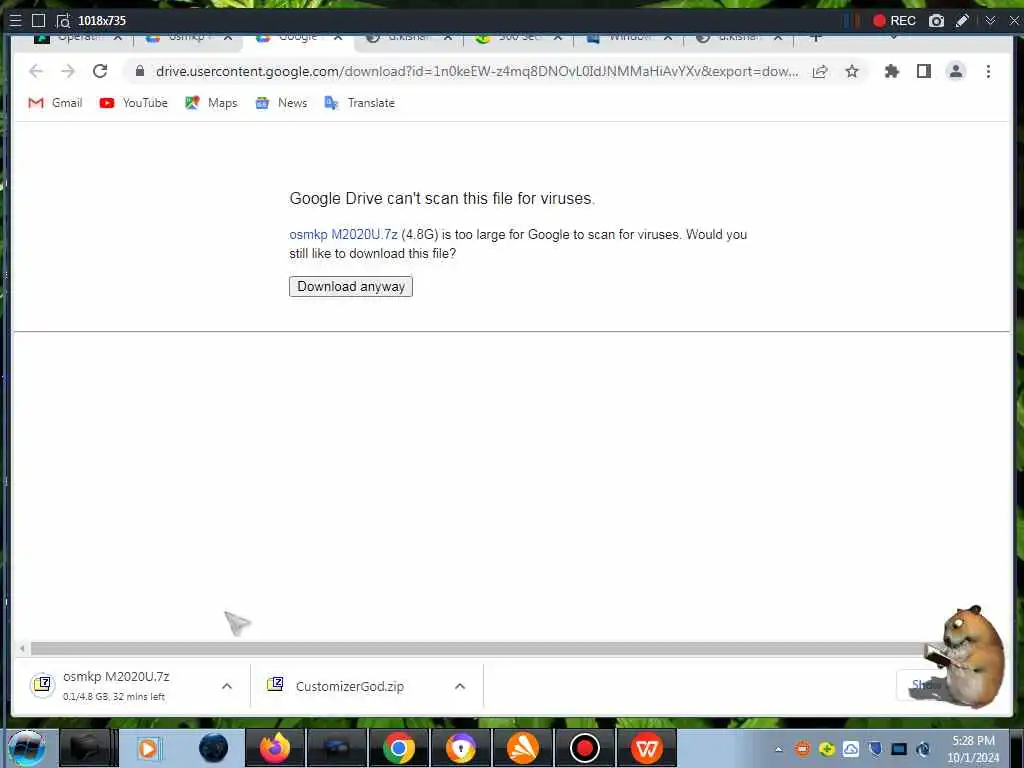Open the media player taskbar icon
The image size is (1024, 768).
coord(149,748)
